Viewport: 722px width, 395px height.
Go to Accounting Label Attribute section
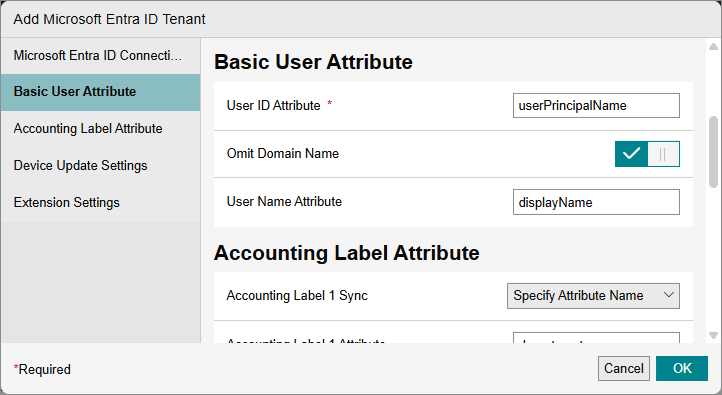(x=100, y=128)
